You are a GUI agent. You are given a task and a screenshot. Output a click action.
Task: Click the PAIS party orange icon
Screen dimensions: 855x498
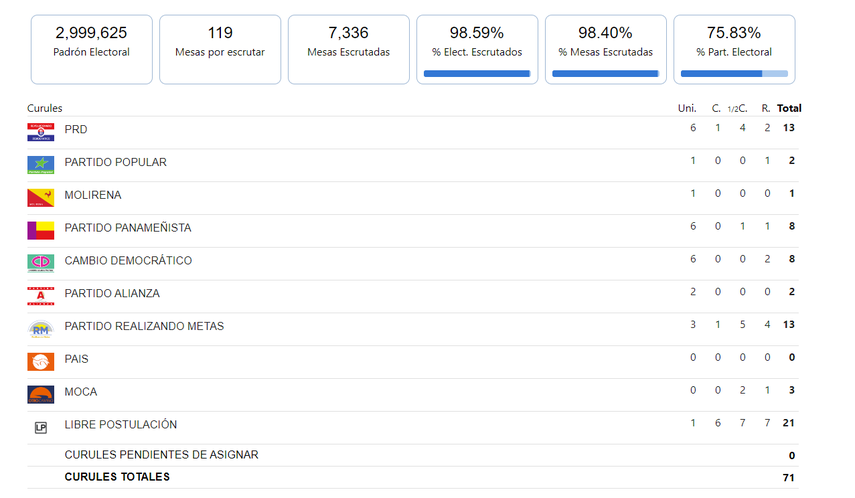[40, 361]
